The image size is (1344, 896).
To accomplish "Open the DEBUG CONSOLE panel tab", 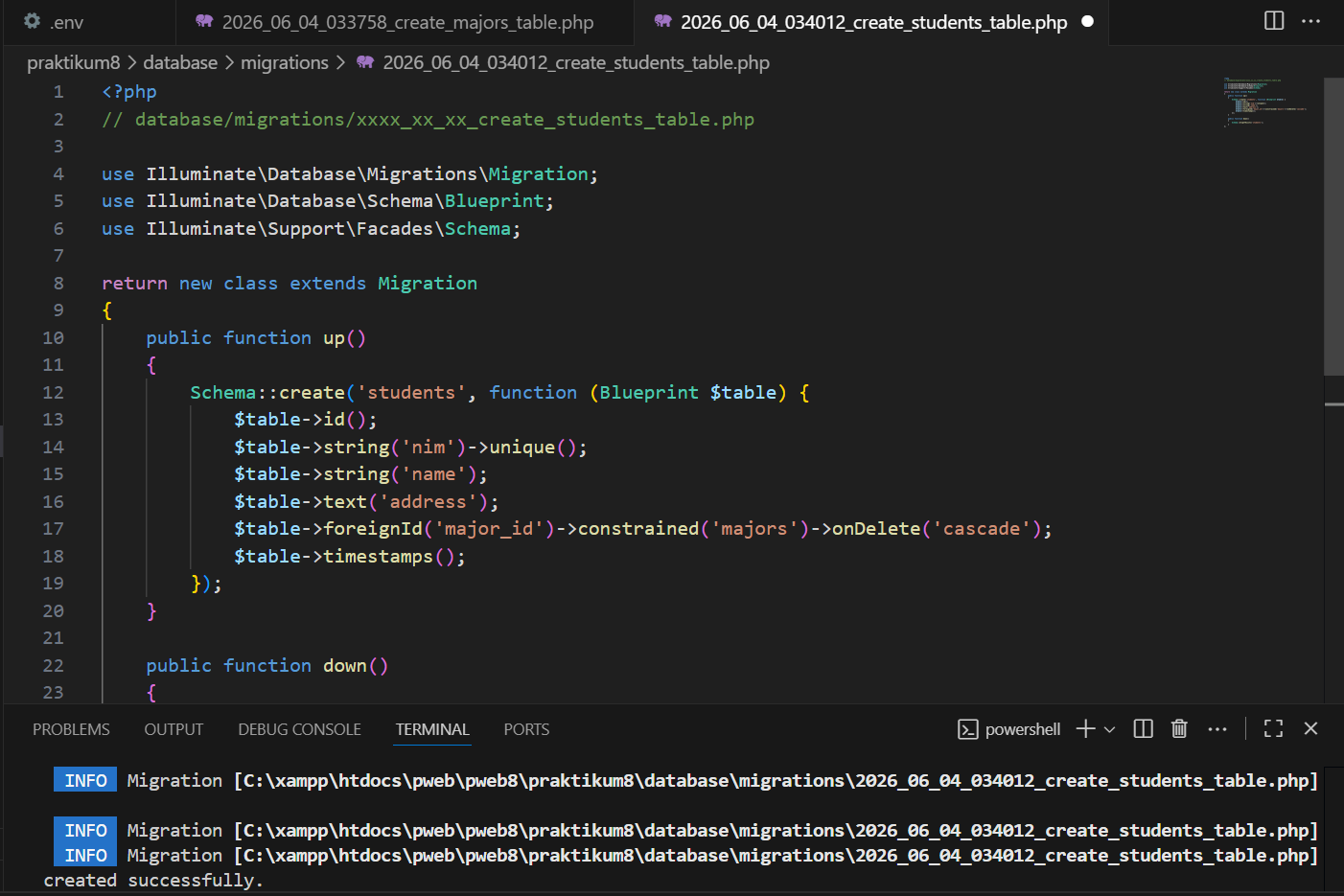I will (x=299, y=729).
